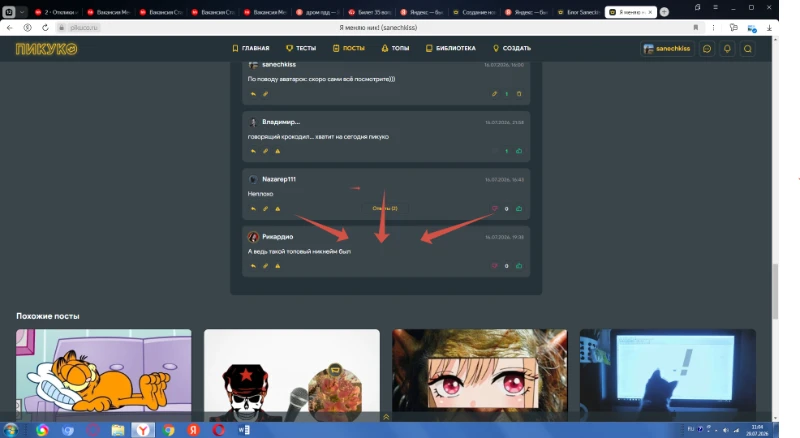Open the Garfield similar post thumbnail
This screenshot has width=800, height=438.
[104, 375]
